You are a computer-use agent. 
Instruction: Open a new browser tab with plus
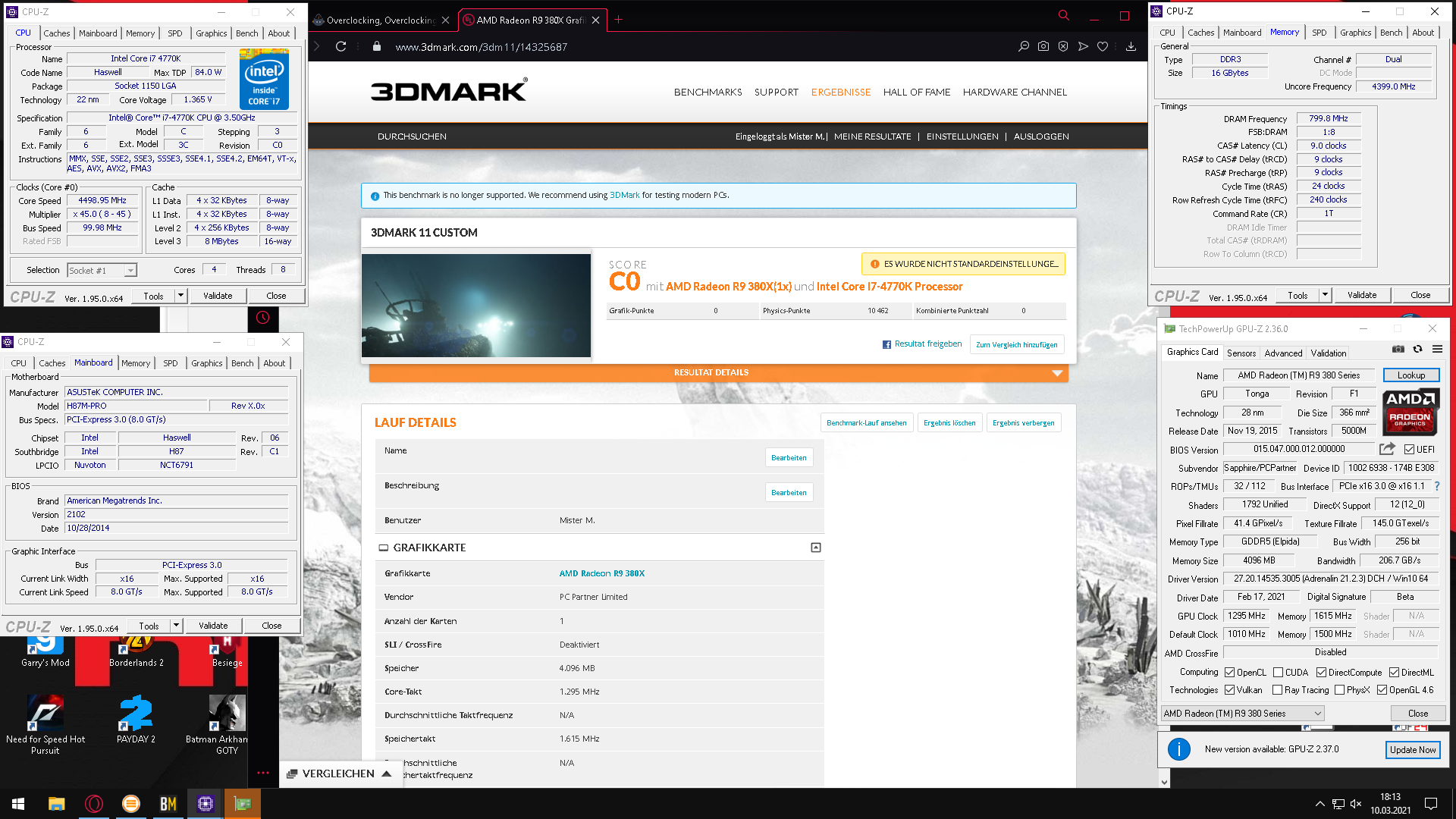619,20
